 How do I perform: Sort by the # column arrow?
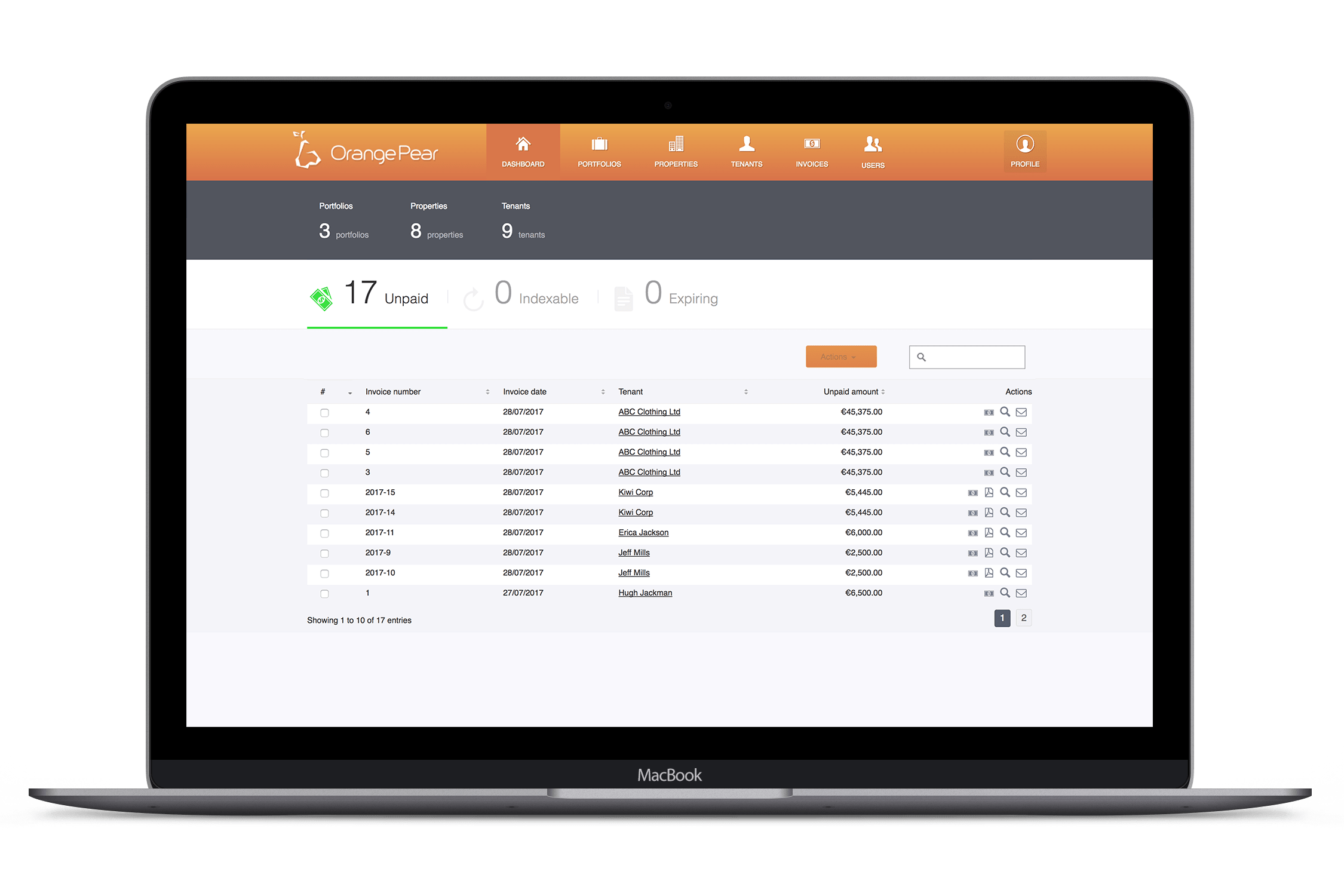tap(350, 392)
